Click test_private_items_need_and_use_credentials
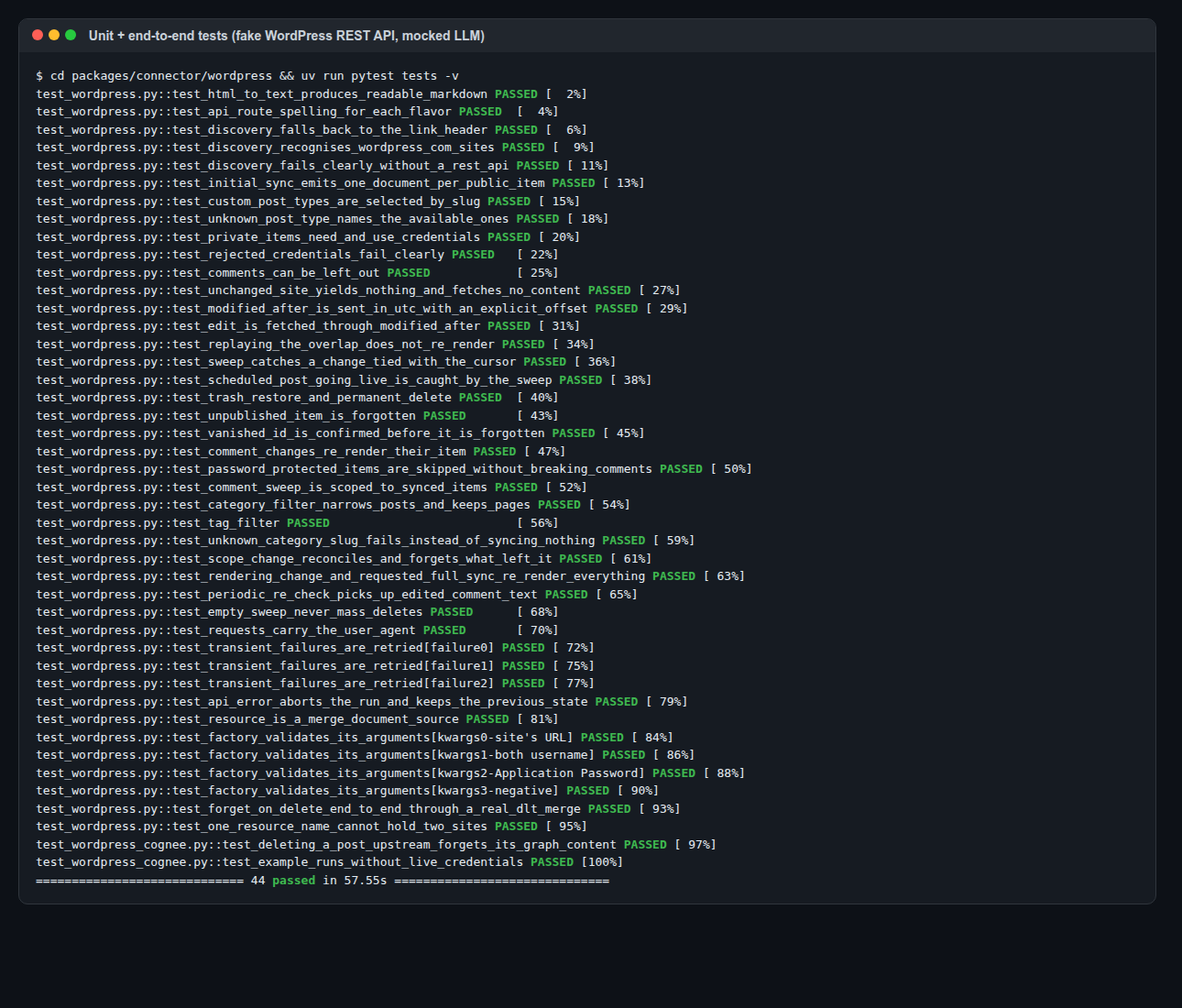Screen dimensions: 1182x1008 click(x=308, y=236)
